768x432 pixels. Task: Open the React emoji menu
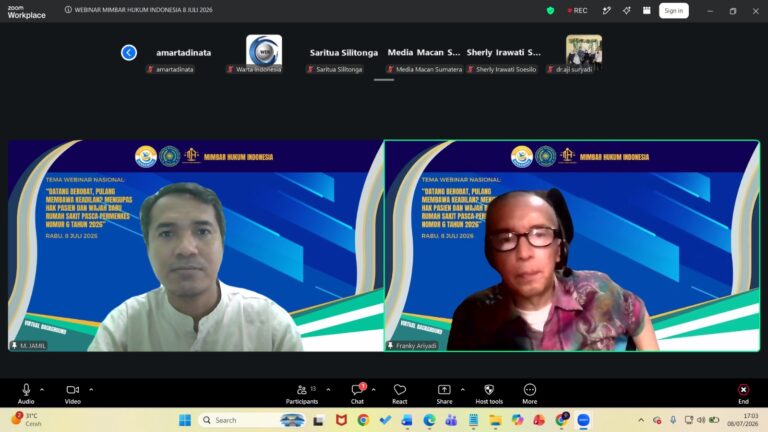400,394
